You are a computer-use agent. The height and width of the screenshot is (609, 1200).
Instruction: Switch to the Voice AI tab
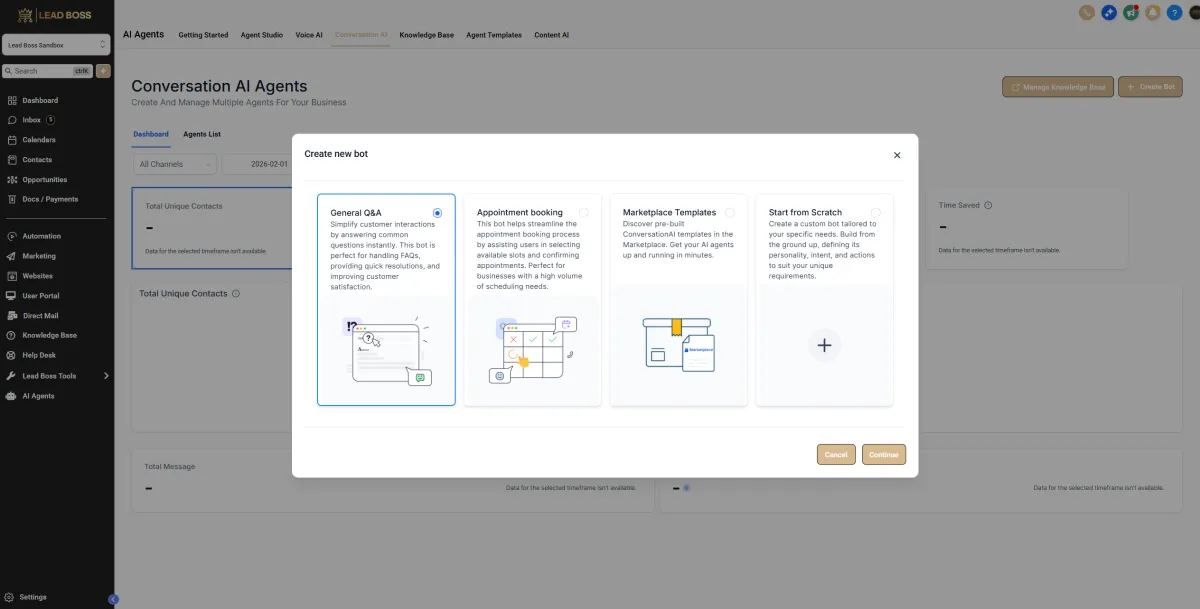[x=309, y=35]
